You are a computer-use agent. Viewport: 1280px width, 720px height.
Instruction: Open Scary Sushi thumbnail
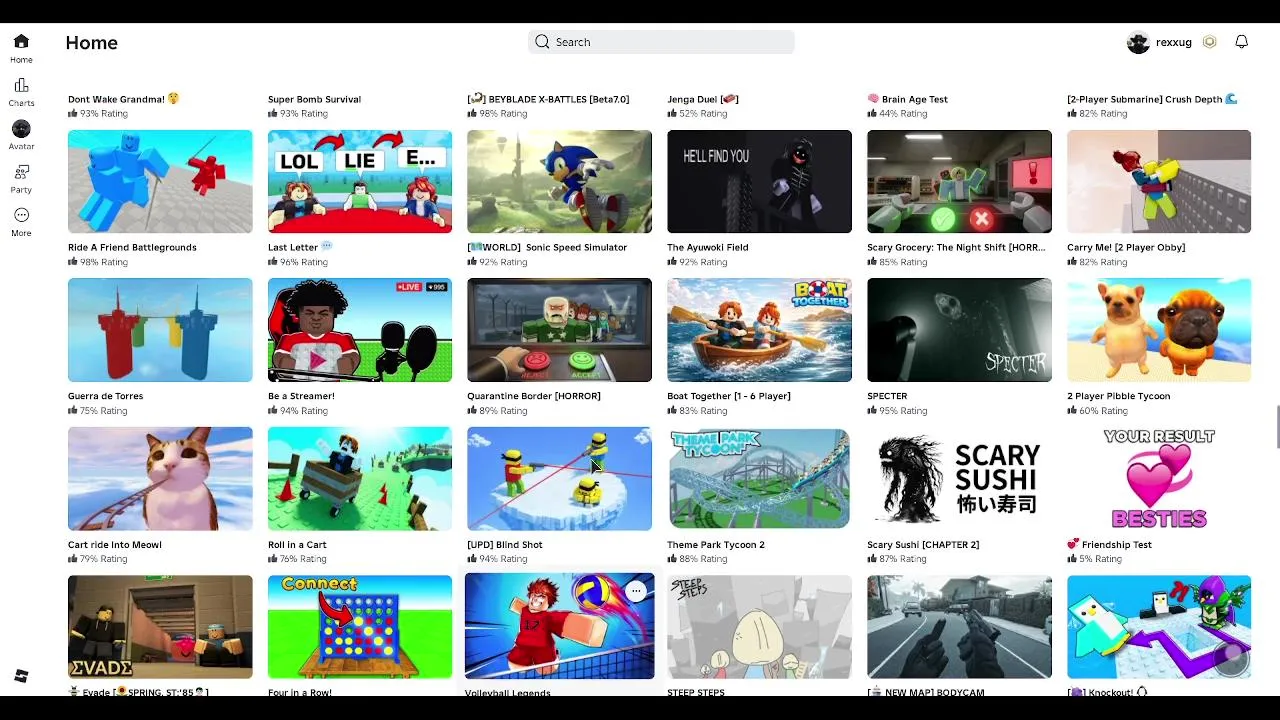(959, 478)
